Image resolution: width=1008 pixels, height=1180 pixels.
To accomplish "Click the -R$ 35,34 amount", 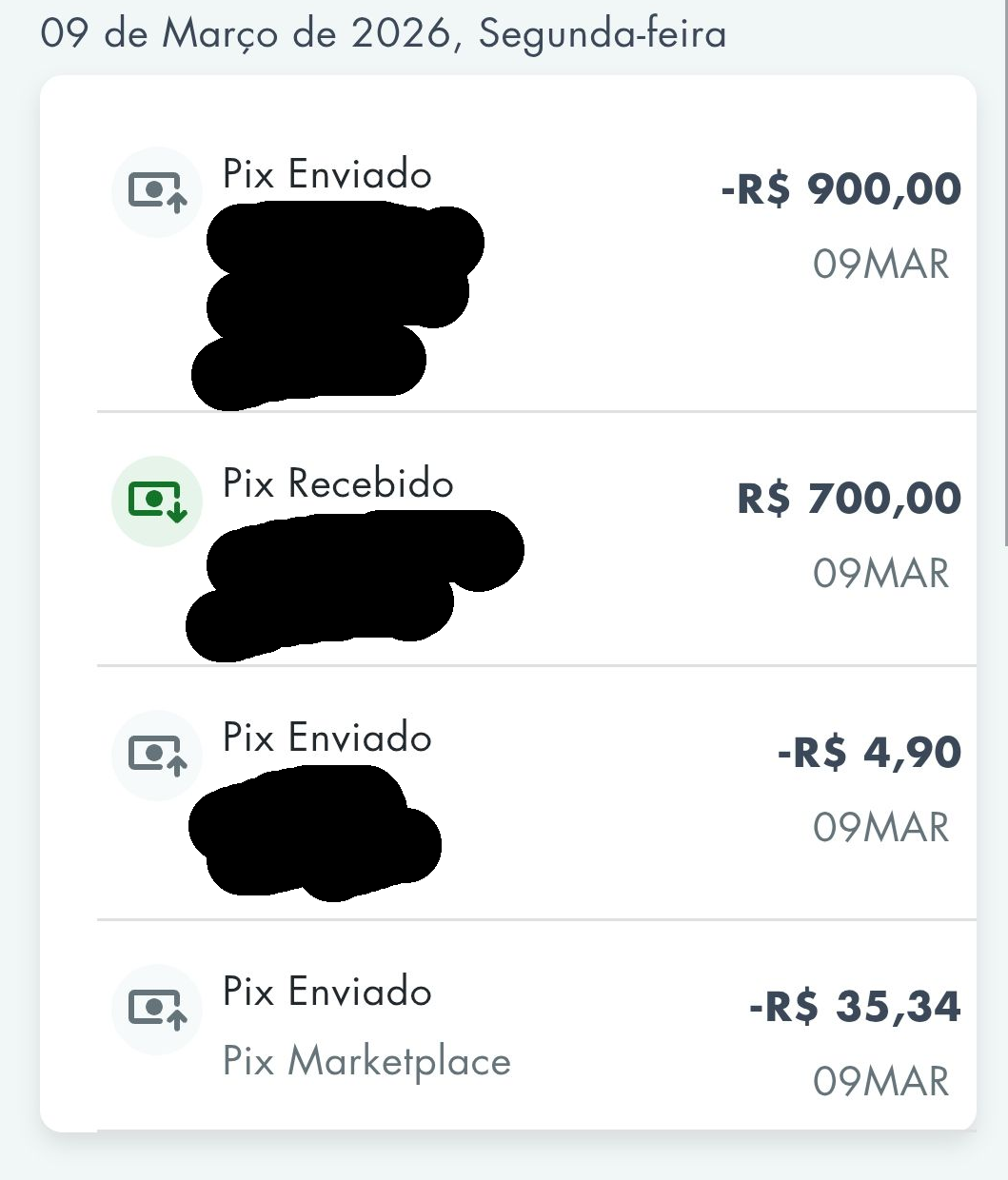I will [855, 1006].
